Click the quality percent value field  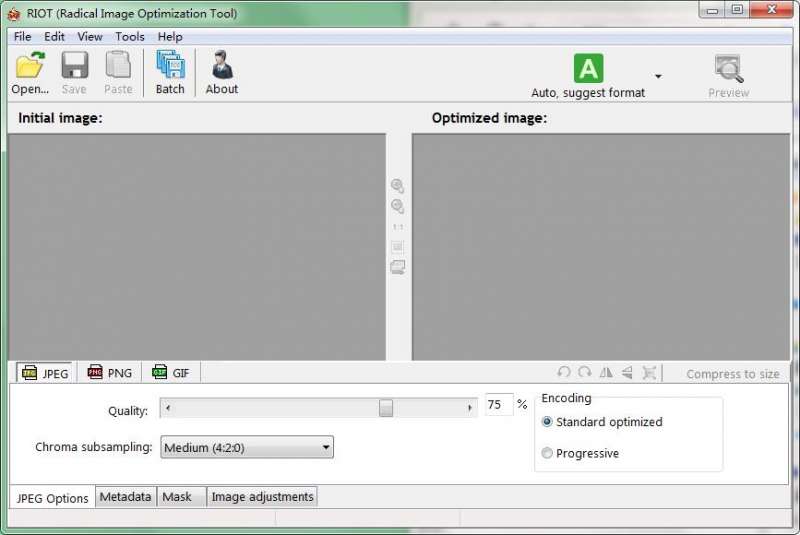[499, 404]
